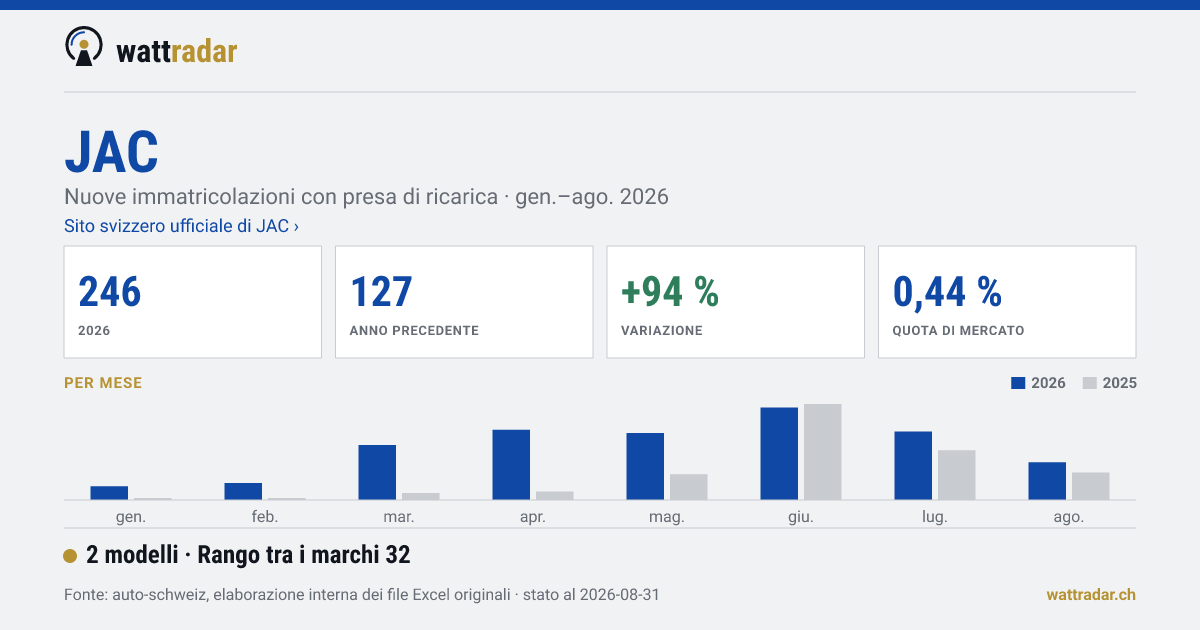Click the +94 % variazione value
The height and width of the screenshot is (630, 1200).
tap(670, 292)
